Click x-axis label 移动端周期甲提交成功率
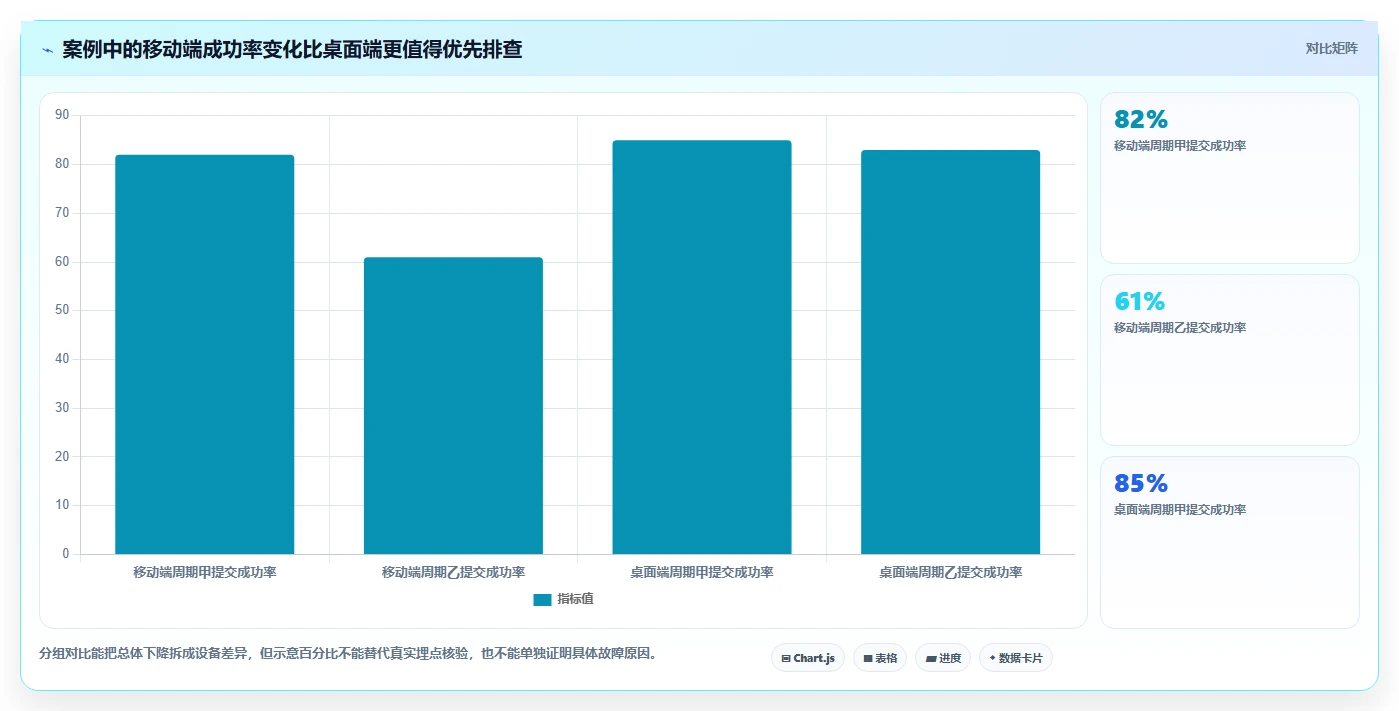Viewport: 1399px width, 711px height. point(205,573)
